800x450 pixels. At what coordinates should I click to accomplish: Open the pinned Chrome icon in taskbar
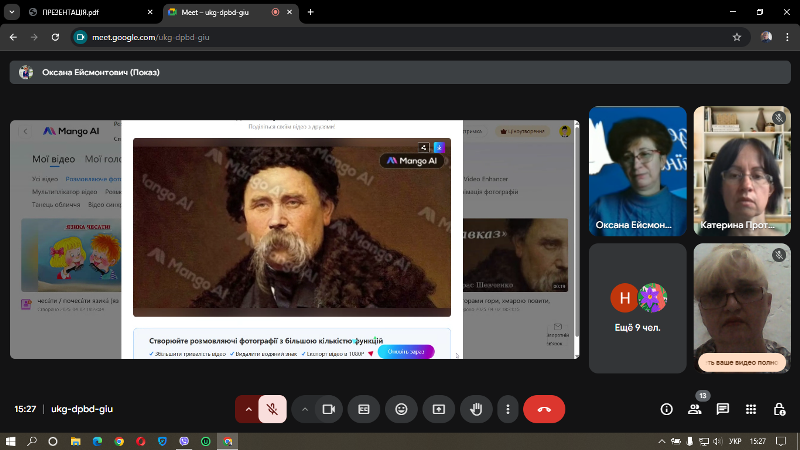click(x=119, y=441)
